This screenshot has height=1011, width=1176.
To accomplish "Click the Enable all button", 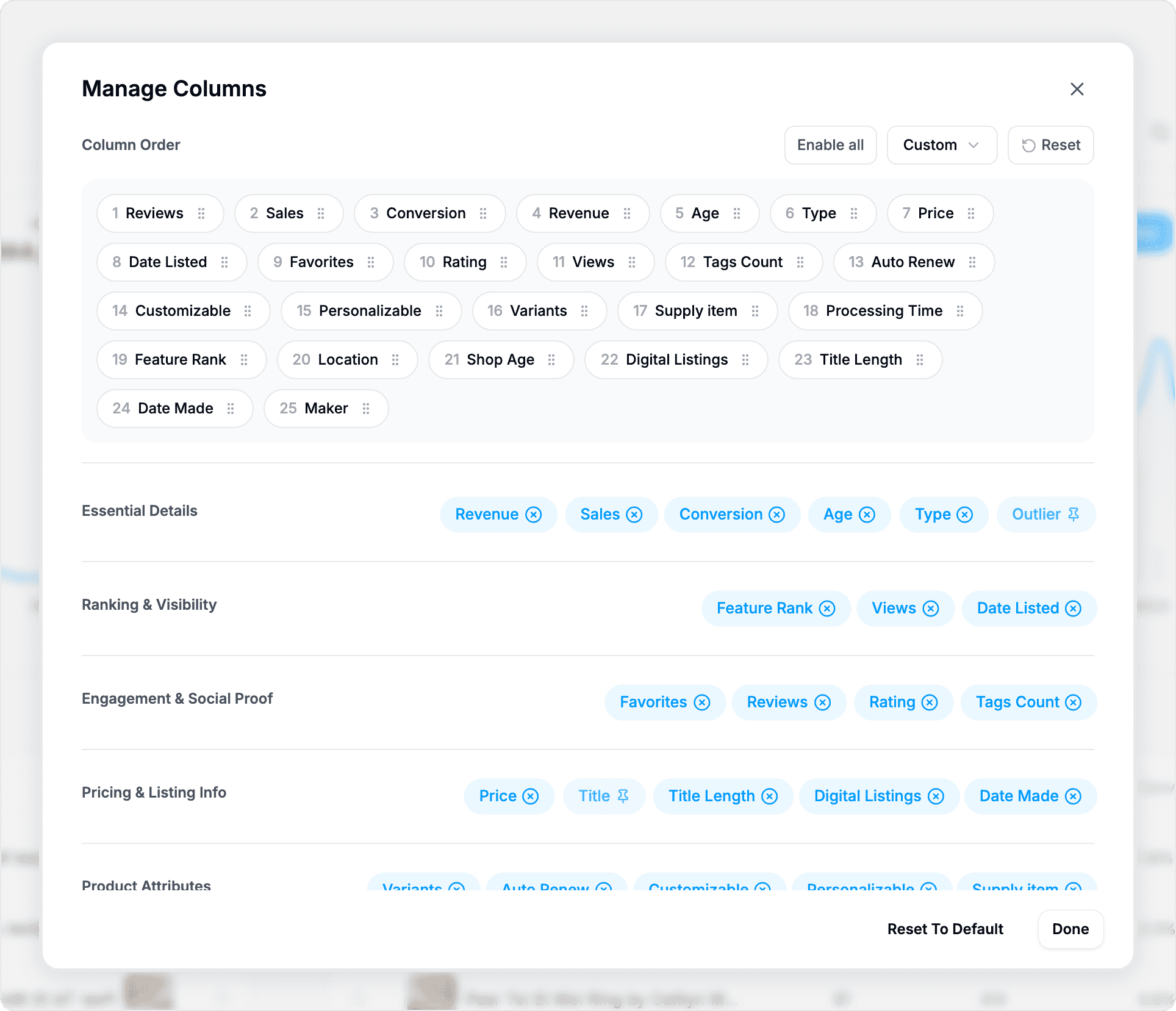I will pos(830,145).
